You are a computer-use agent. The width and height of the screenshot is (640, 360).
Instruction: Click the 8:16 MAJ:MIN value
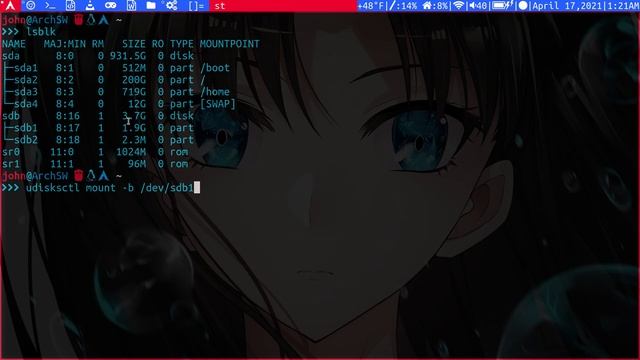click(x=68, y=116)
